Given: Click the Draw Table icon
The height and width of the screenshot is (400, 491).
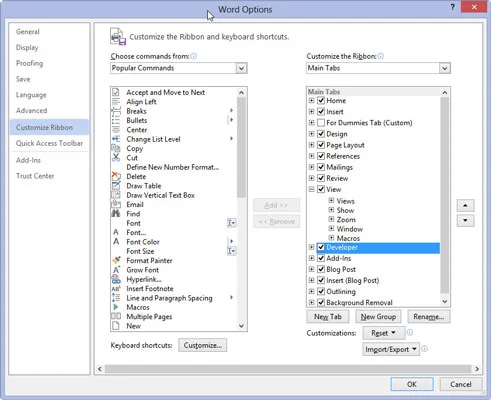Looking at the screenshot, I should click(116, 185).
